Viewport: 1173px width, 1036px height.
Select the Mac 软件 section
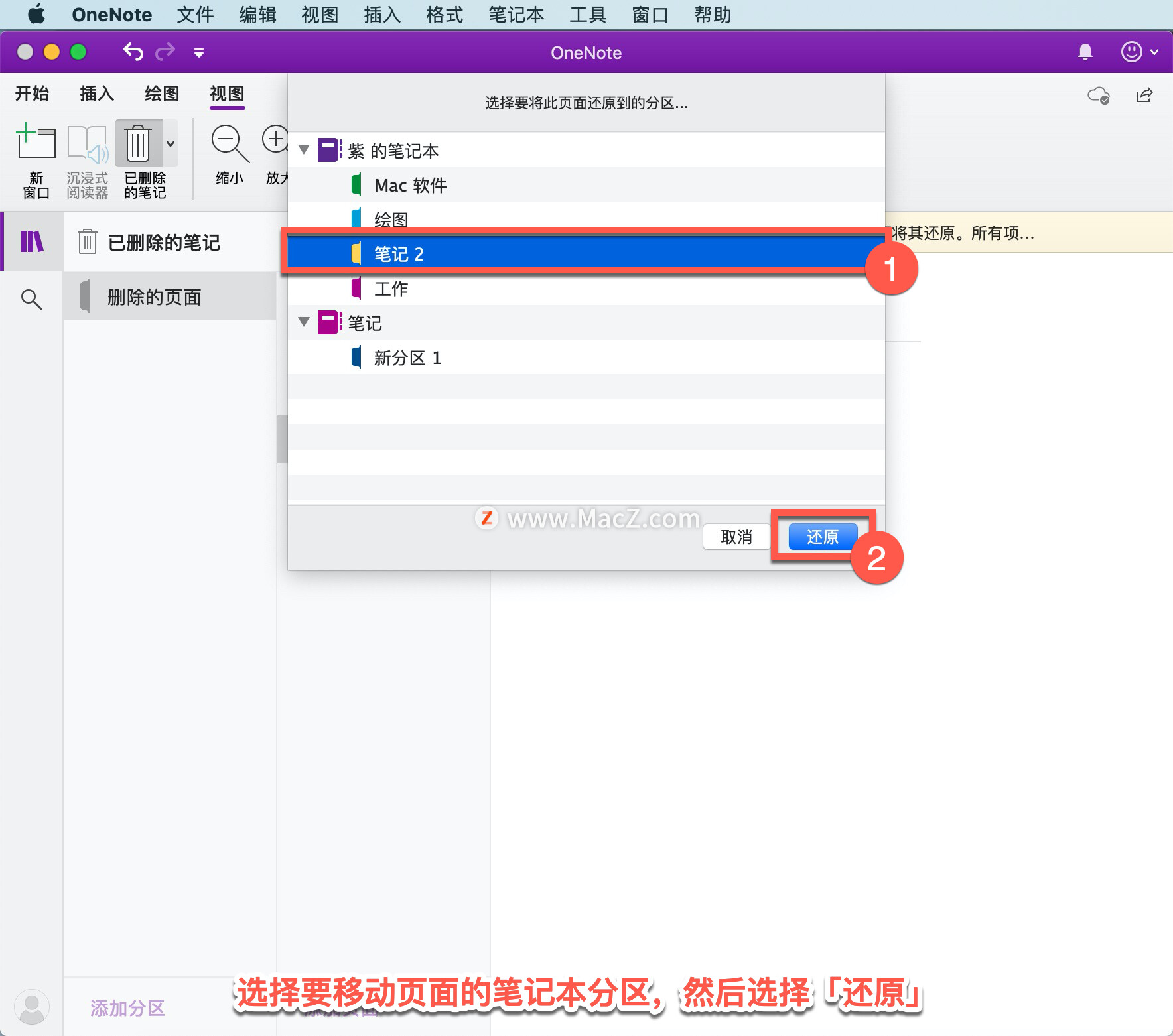pos(586,184)
